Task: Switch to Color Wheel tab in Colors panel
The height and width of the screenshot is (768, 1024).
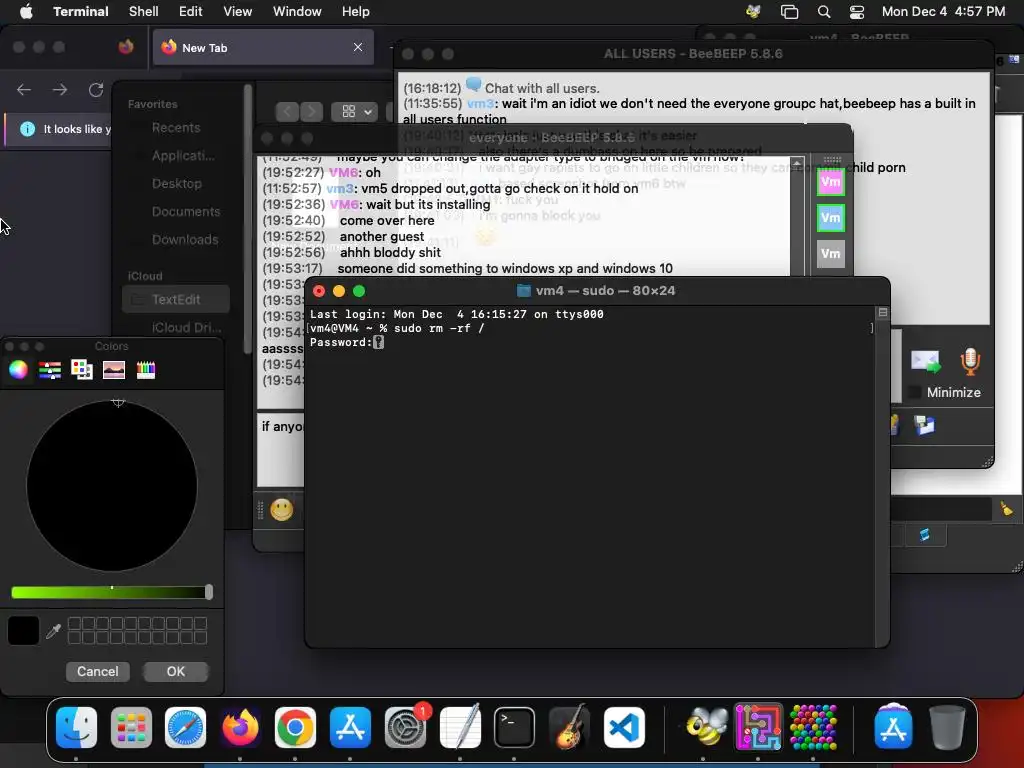Action: point(18,370)
